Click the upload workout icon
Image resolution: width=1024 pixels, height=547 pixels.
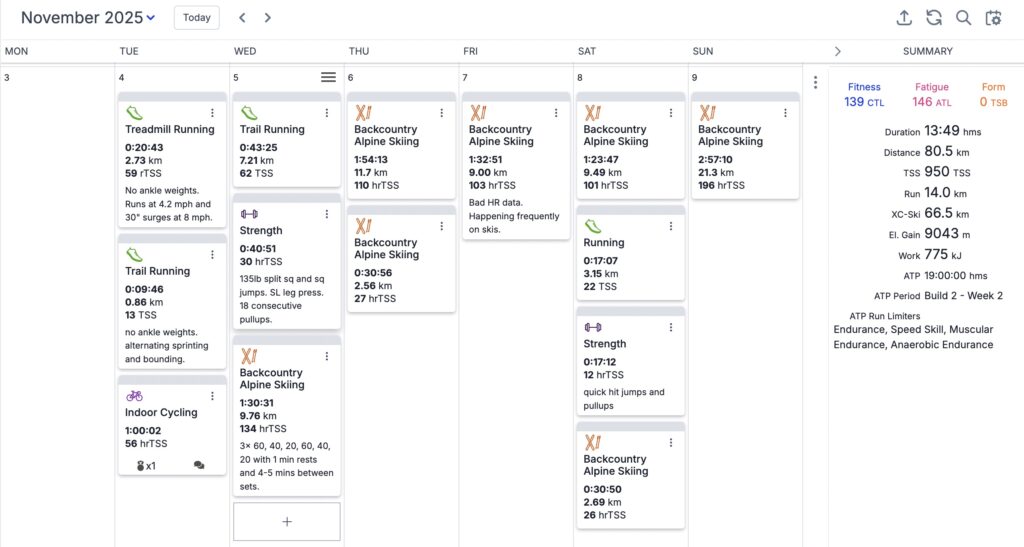(905, 18)
